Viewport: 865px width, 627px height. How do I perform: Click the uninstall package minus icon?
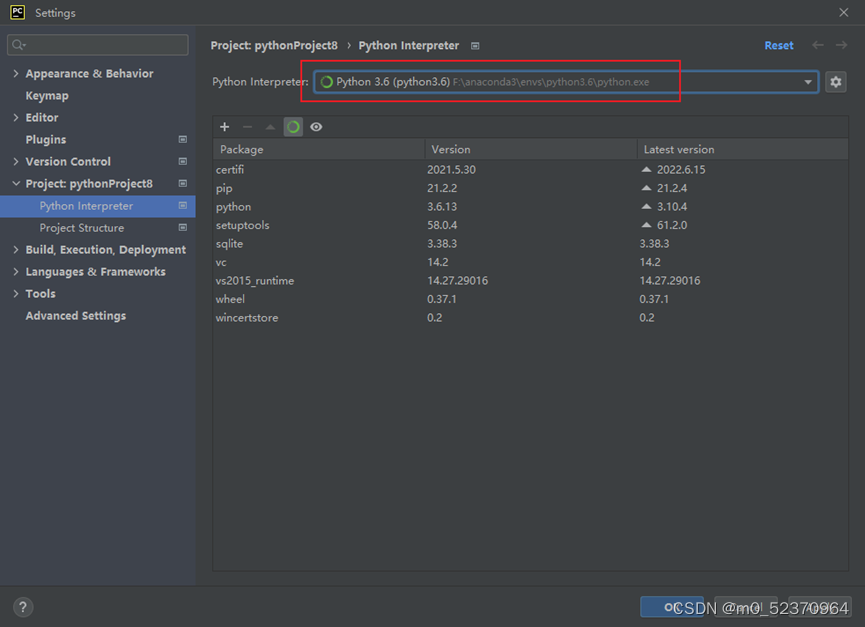click(247, 127)
